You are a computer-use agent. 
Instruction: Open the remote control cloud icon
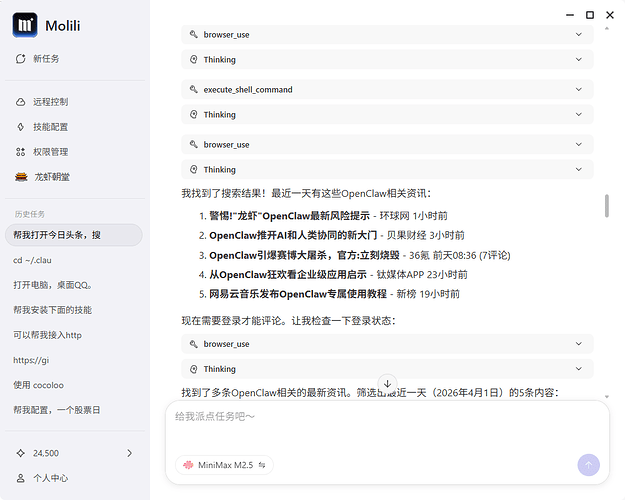point(20,102)
